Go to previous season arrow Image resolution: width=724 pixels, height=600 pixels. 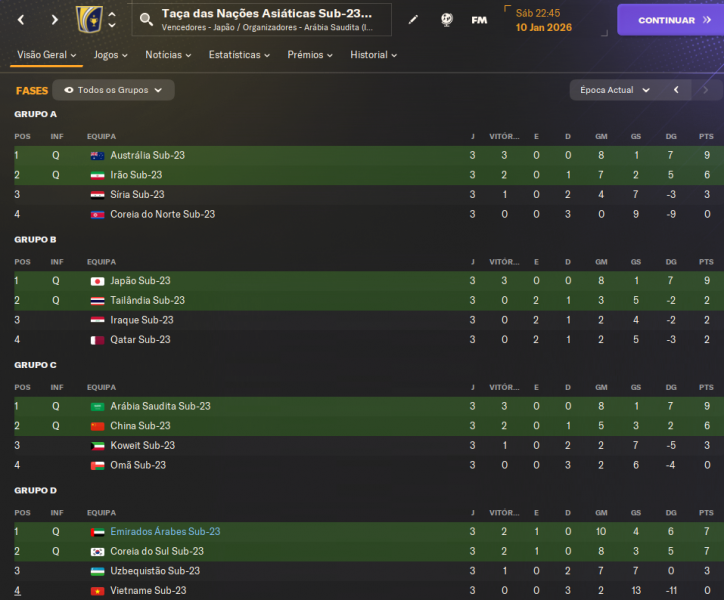pyautogui.click(x=676, y=90)
